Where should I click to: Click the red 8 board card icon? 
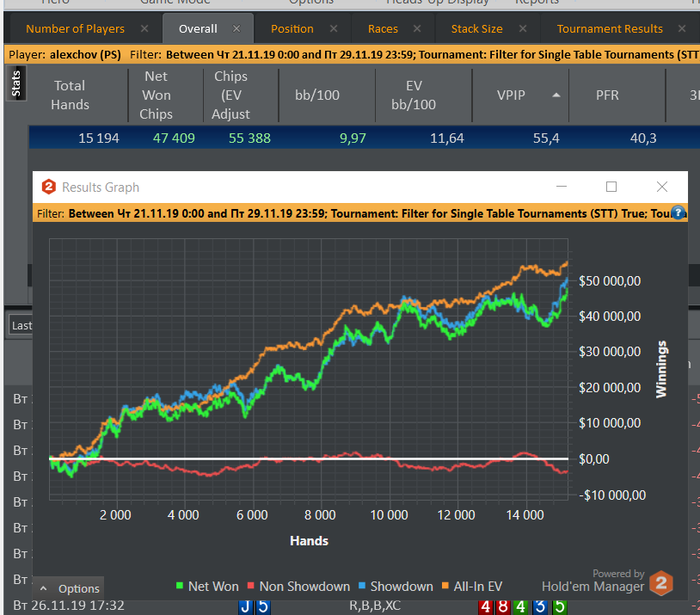(x=503, y=607)
